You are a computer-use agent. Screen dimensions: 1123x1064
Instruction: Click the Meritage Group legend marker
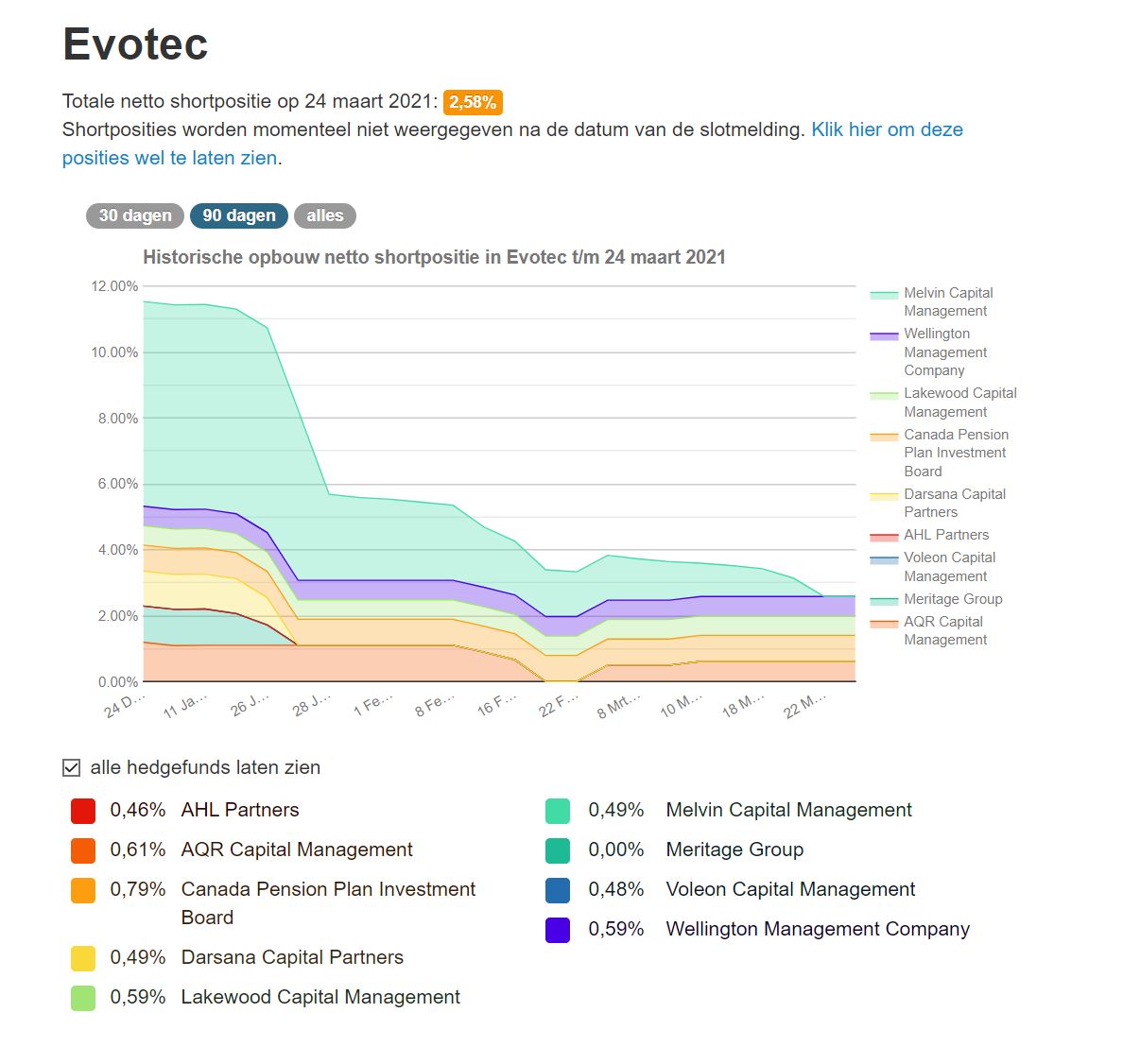[x=883, y=599]
